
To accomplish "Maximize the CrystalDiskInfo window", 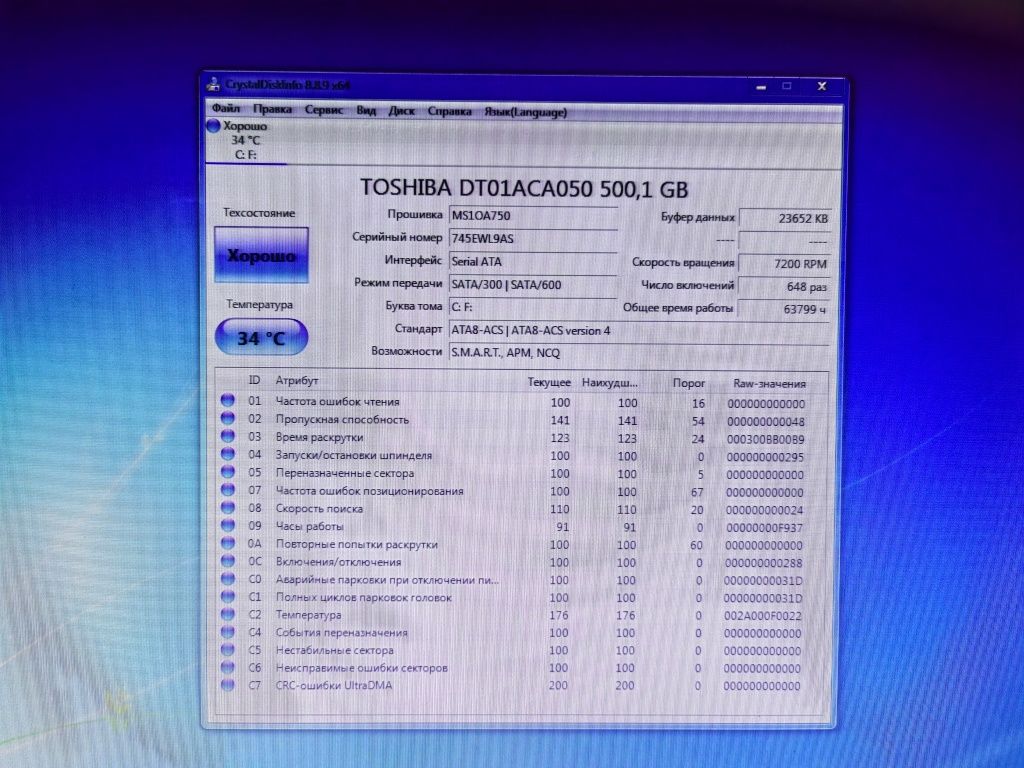I will coord(787,86).
